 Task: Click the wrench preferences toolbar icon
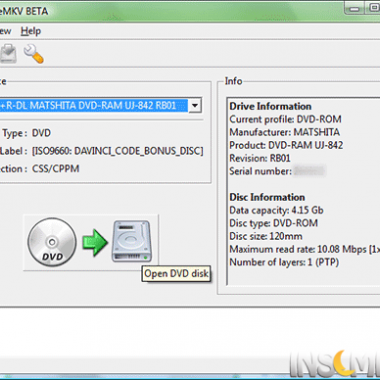(x=34, y=54)
